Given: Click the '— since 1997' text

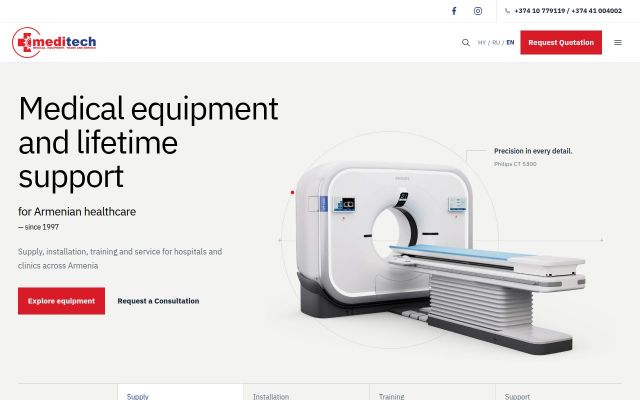Looking at the screenshot, I should pos(38,227).
